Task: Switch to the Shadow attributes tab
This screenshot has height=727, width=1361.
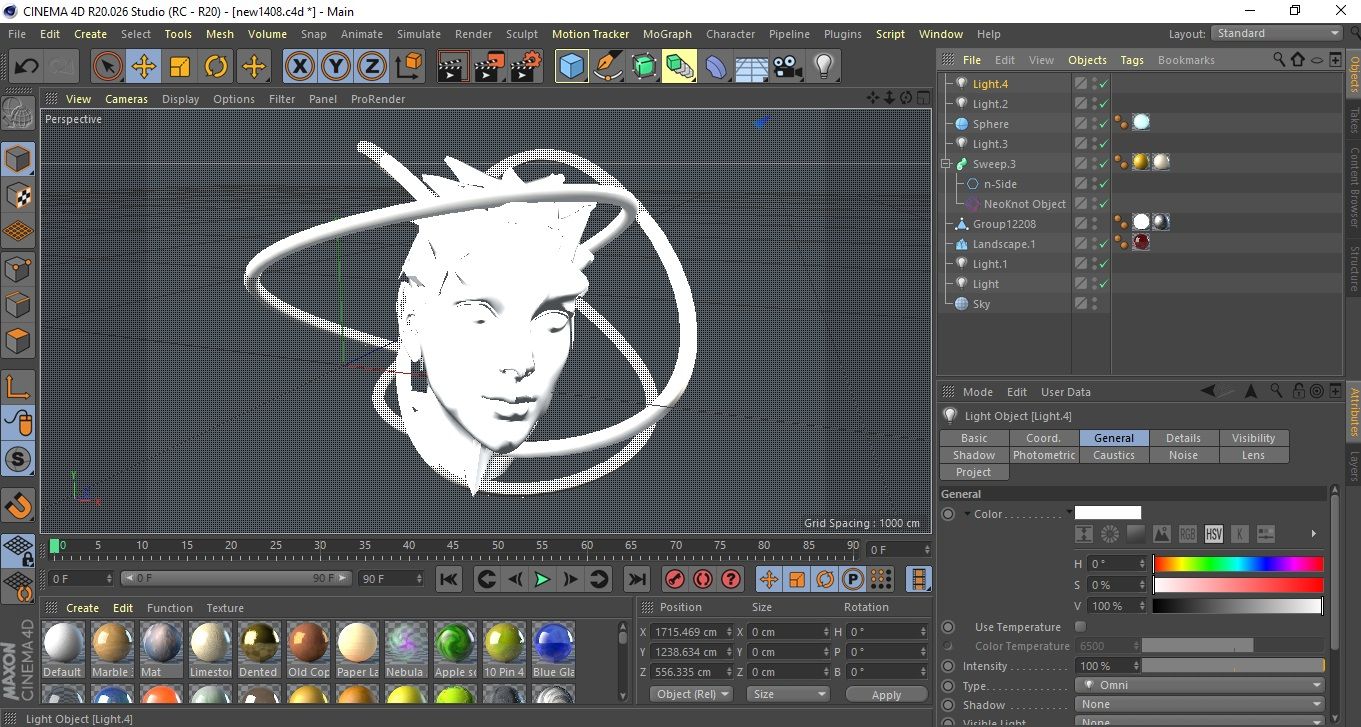Action: 974,455
